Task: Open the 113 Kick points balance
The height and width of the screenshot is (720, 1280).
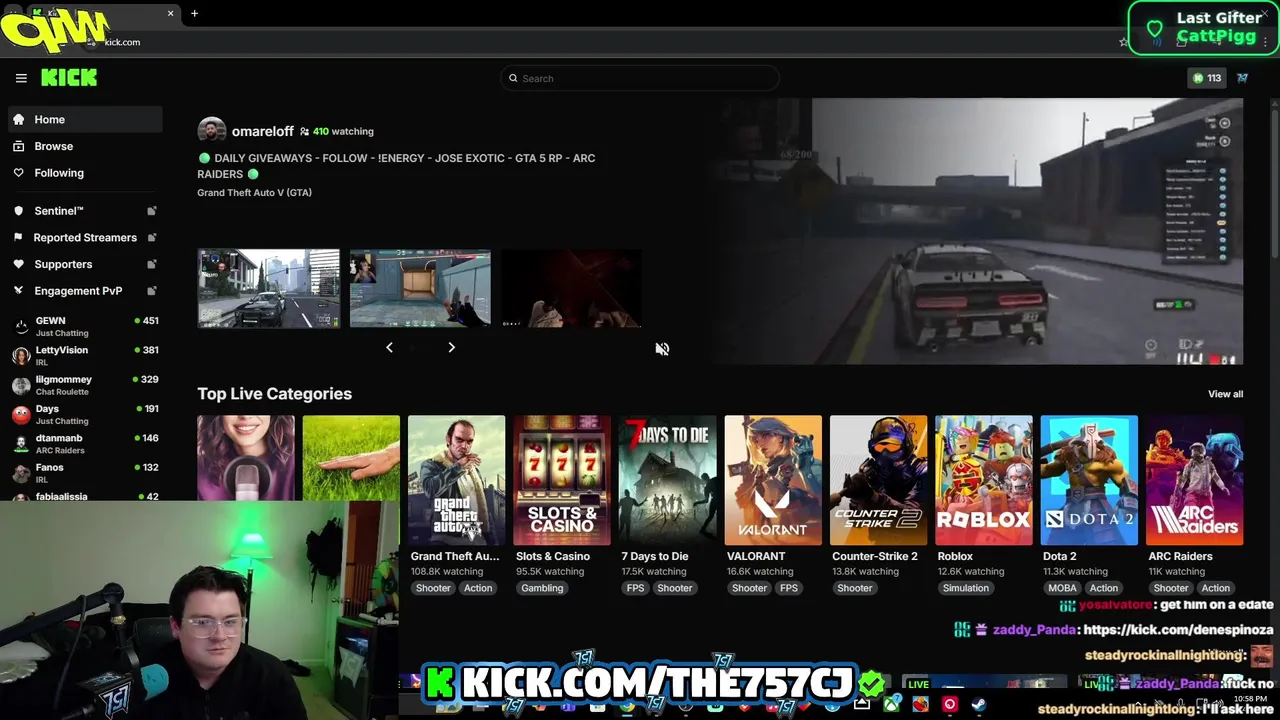Action: click(x=1207, y=78)
